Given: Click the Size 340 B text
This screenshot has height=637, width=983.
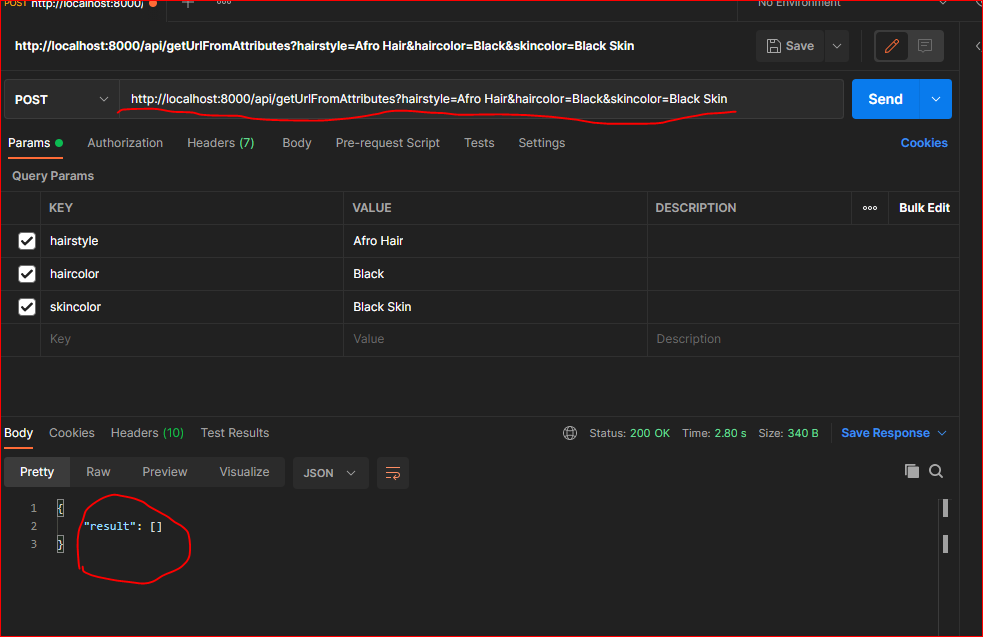Looking at the screenshot, I should (x=788, y=433).
